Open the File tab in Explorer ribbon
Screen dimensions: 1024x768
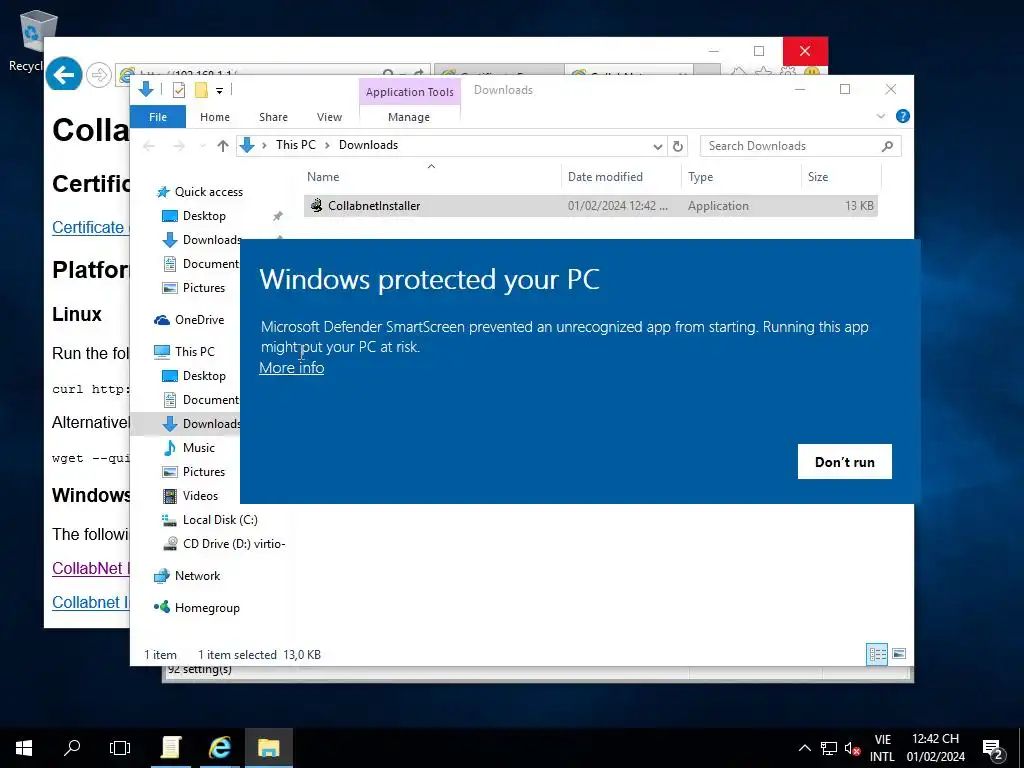pos(158,117)
